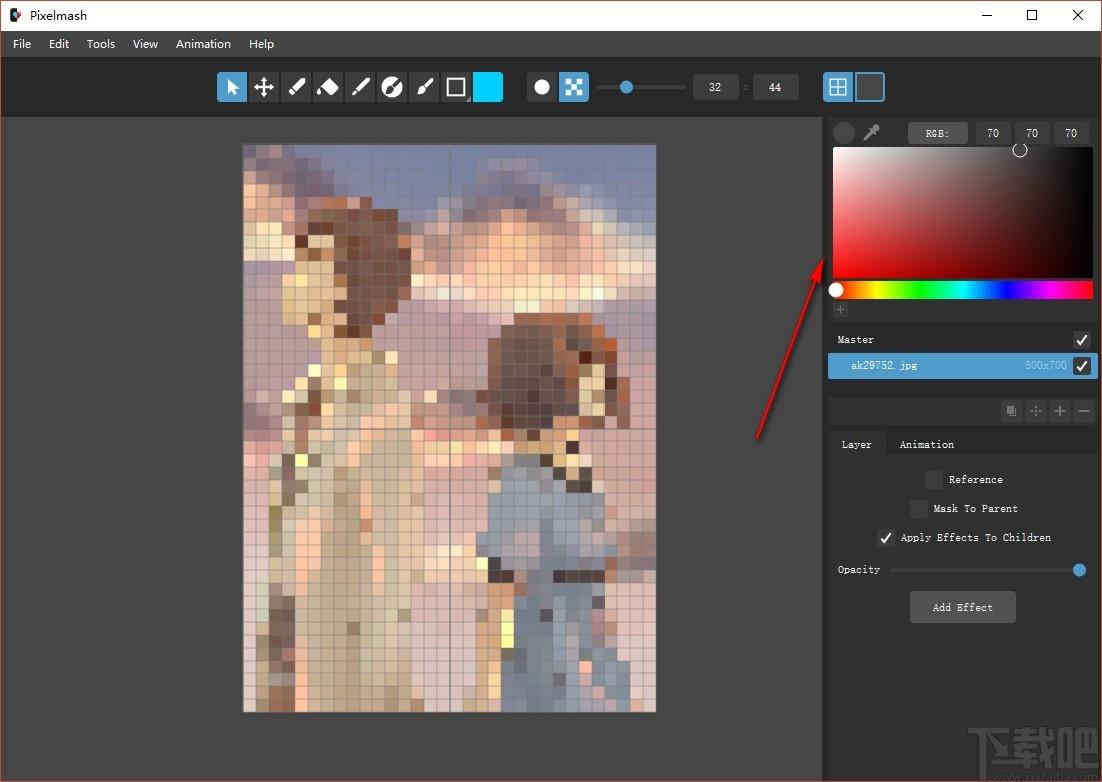Viewport: 1102px width, 782px height.
Task: Switch to the single pane view button
Action: (869, 87)
